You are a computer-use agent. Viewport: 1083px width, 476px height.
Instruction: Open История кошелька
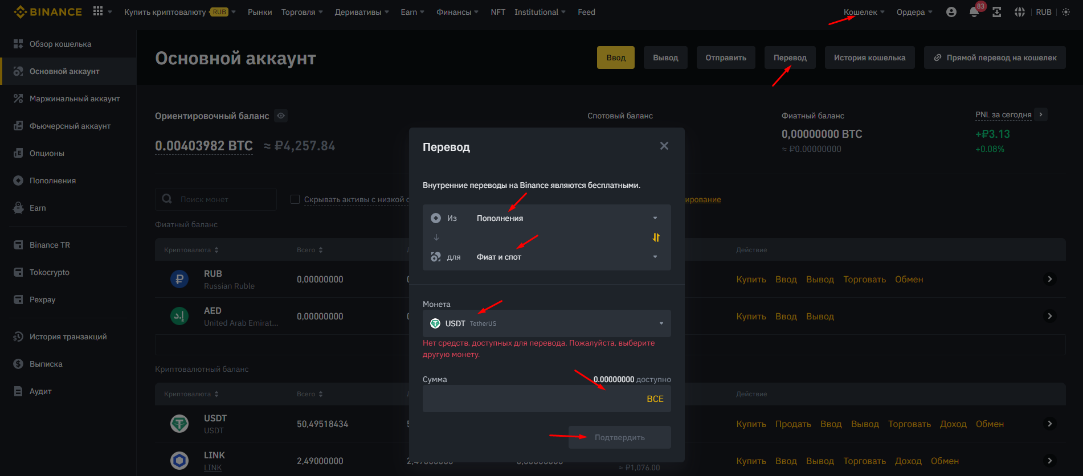click(x=870, y=57)
